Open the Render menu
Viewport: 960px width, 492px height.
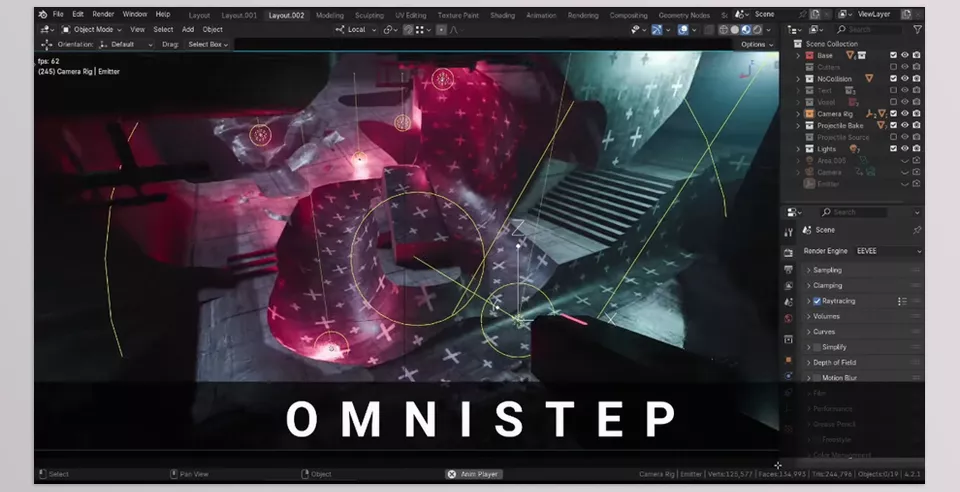[x=103, y=14]
